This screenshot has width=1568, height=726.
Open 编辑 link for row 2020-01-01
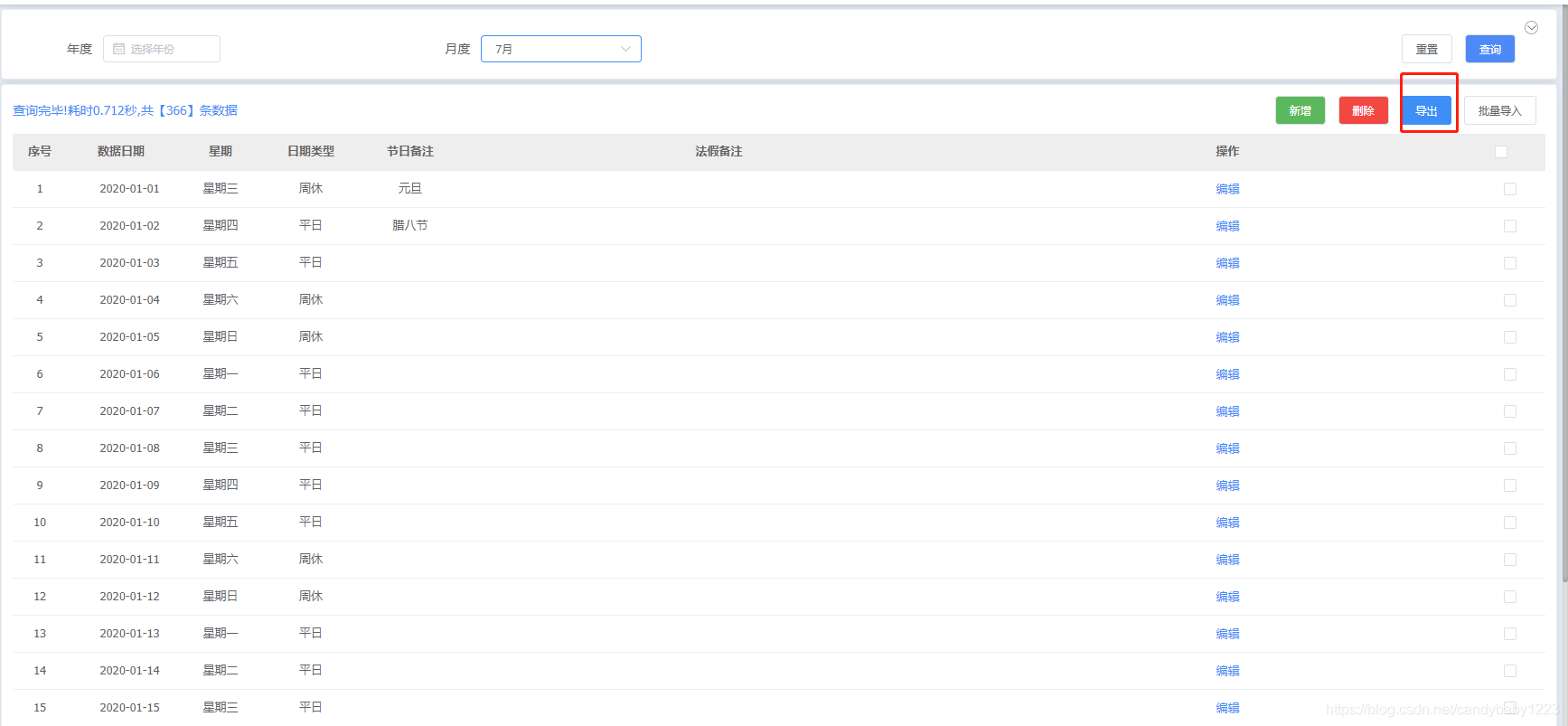(1227, 189)
